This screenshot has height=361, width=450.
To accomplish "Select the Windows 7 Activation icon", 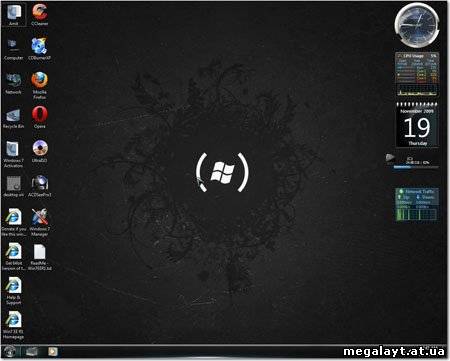I will click(x=13, y=154).
